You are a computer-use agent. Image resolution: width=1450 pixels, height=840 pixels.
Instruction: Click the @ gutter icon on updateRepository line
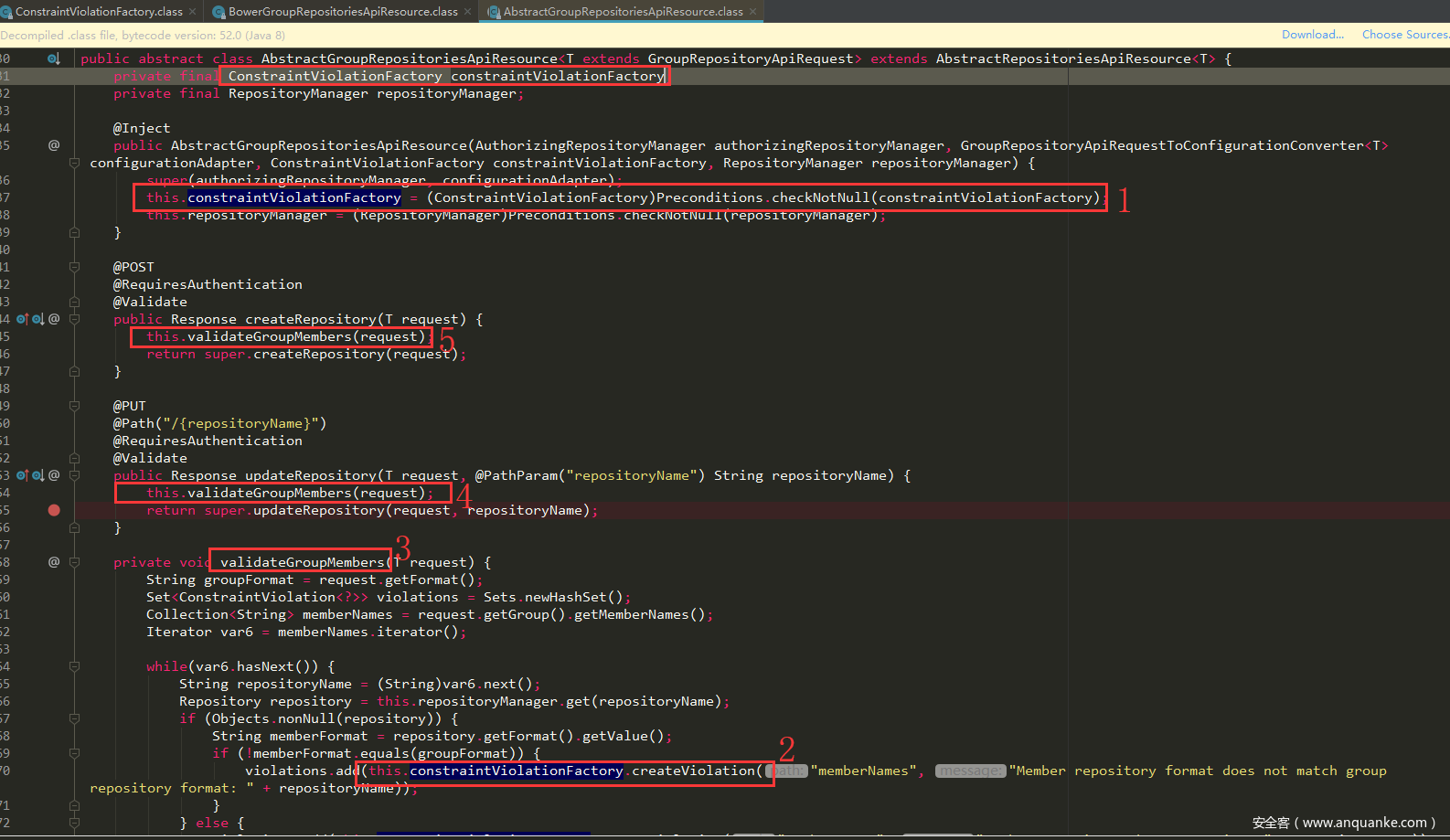pos(54,475)
